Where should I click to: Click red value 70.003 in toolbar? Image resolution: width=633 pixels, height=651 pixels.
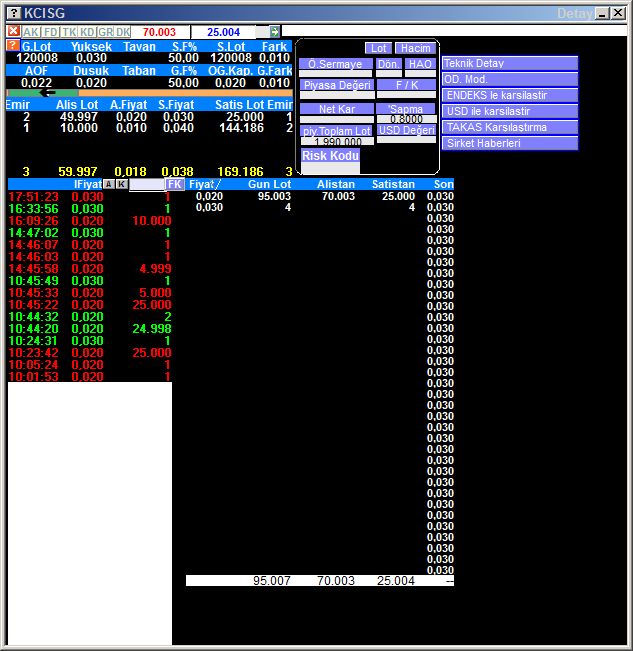click(x=159, y=32)
